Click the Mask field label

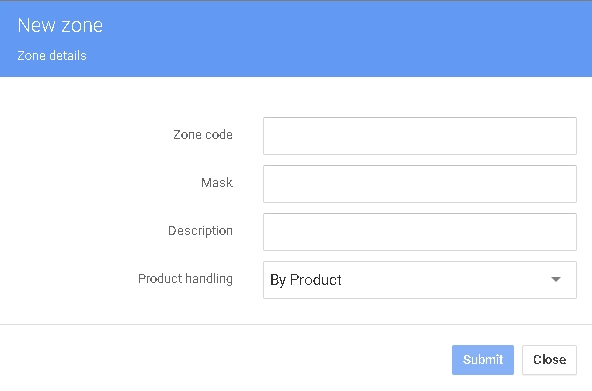click(x=217, y=183)
